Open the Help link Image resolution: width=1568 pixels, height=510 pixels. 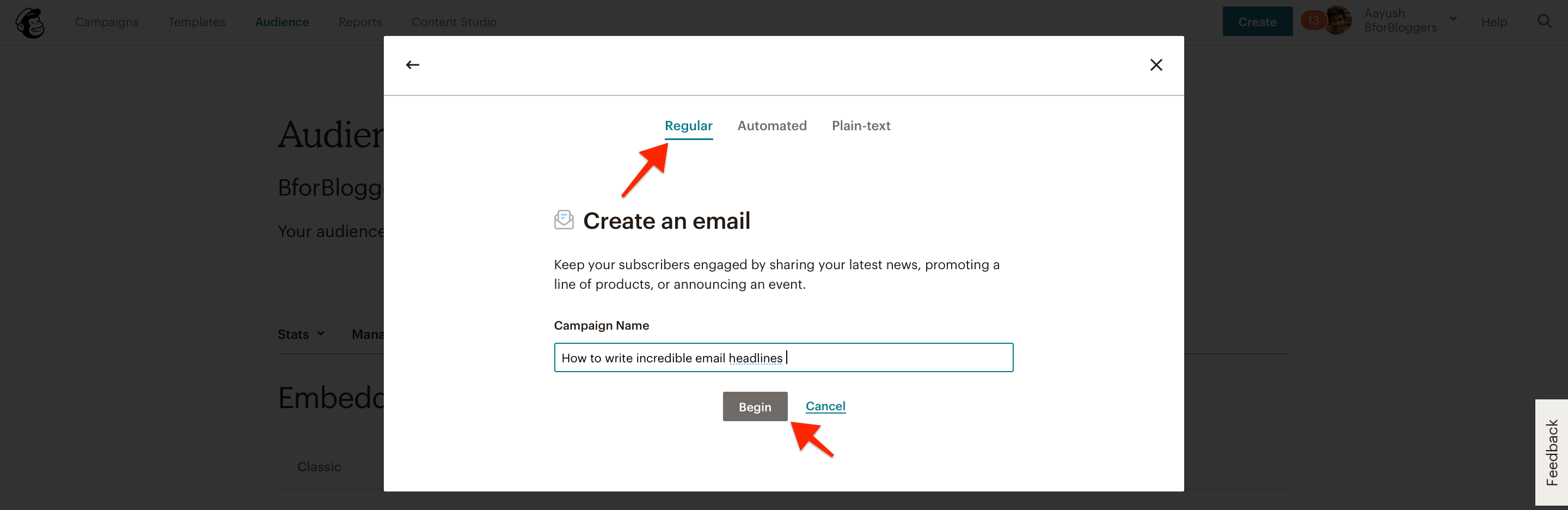[1494, 22]
